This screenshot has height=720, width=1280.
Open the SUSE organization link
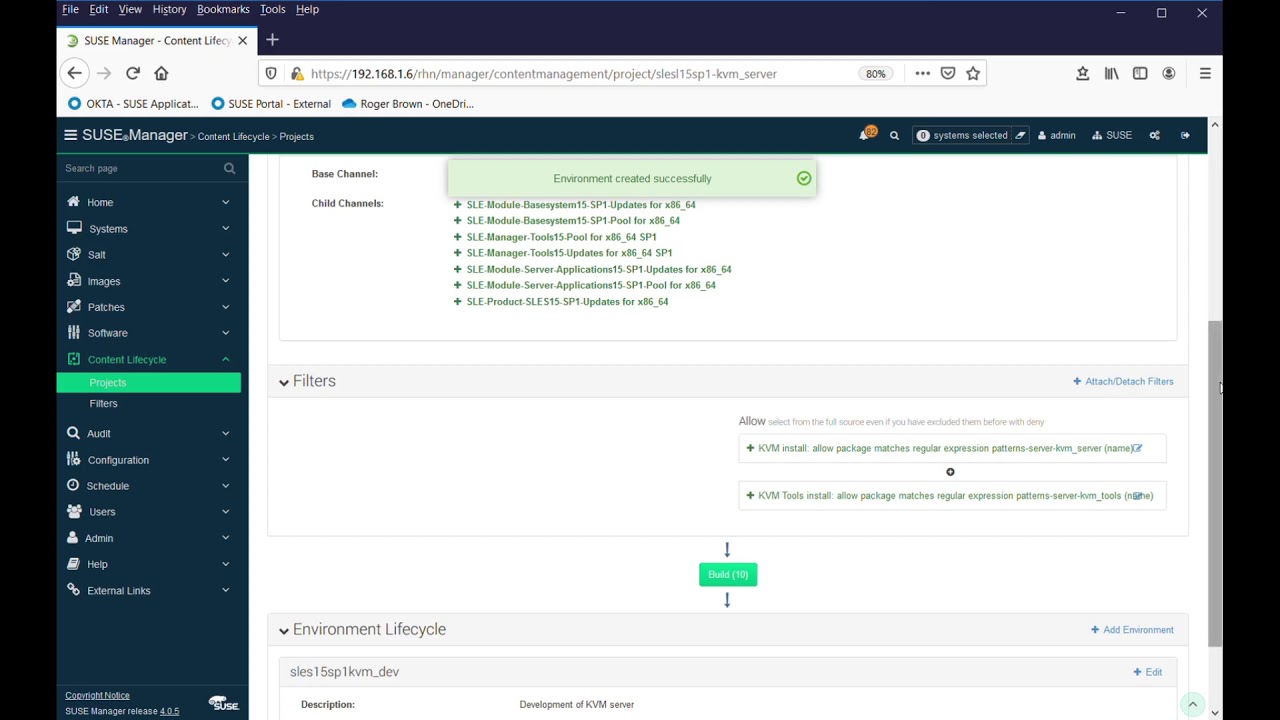pos(1112,136)
